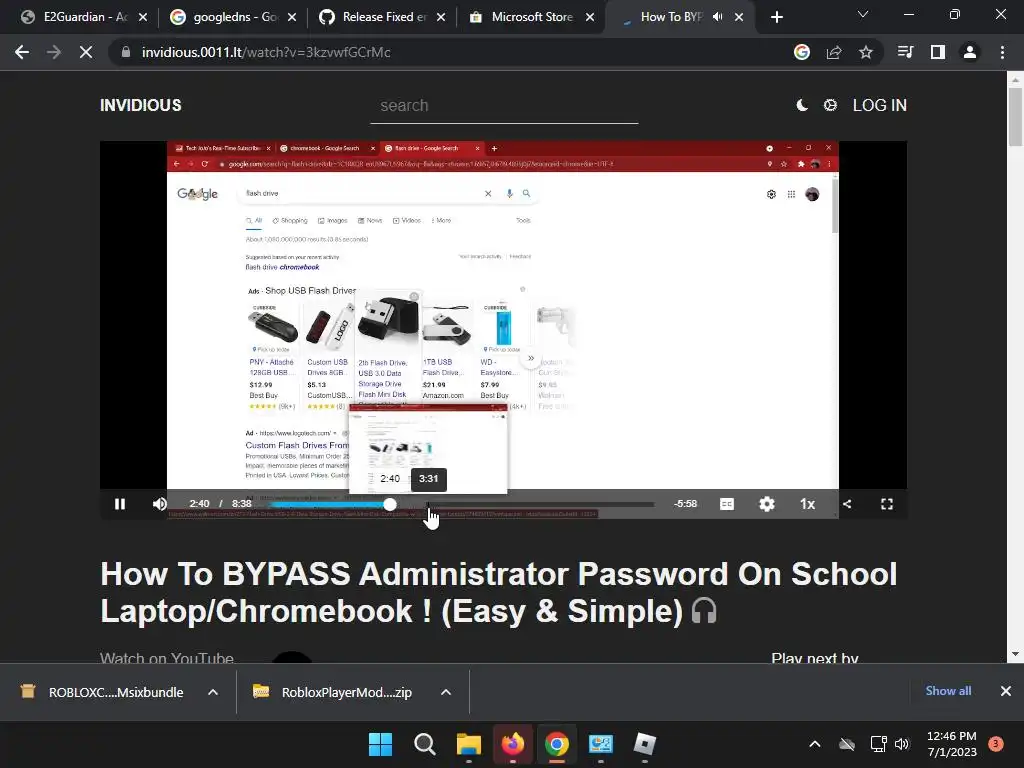Share the video using share icon
The image size is (1024, 768).
pos(847,504)
